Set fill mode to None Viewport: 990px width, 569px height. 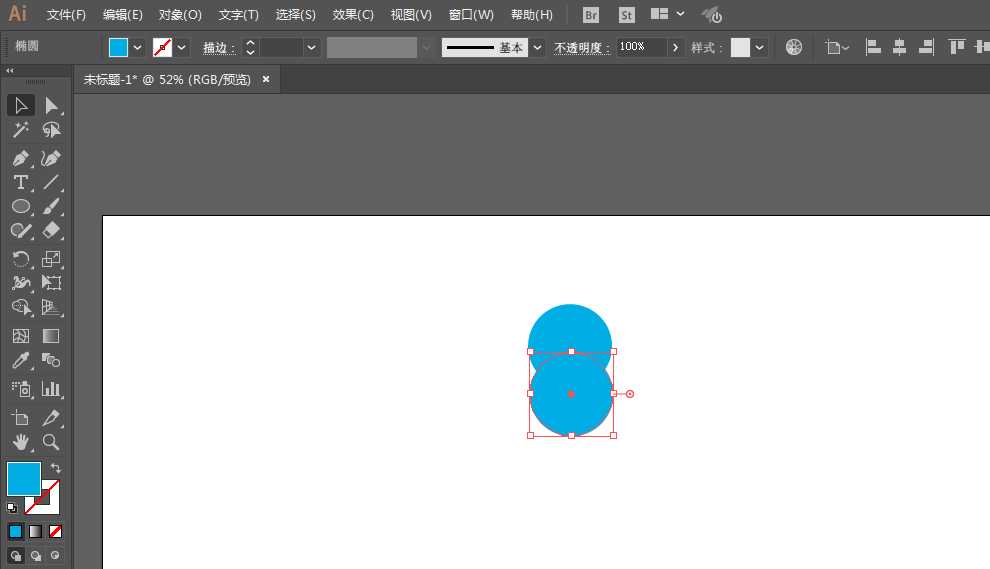click(56, 532)
